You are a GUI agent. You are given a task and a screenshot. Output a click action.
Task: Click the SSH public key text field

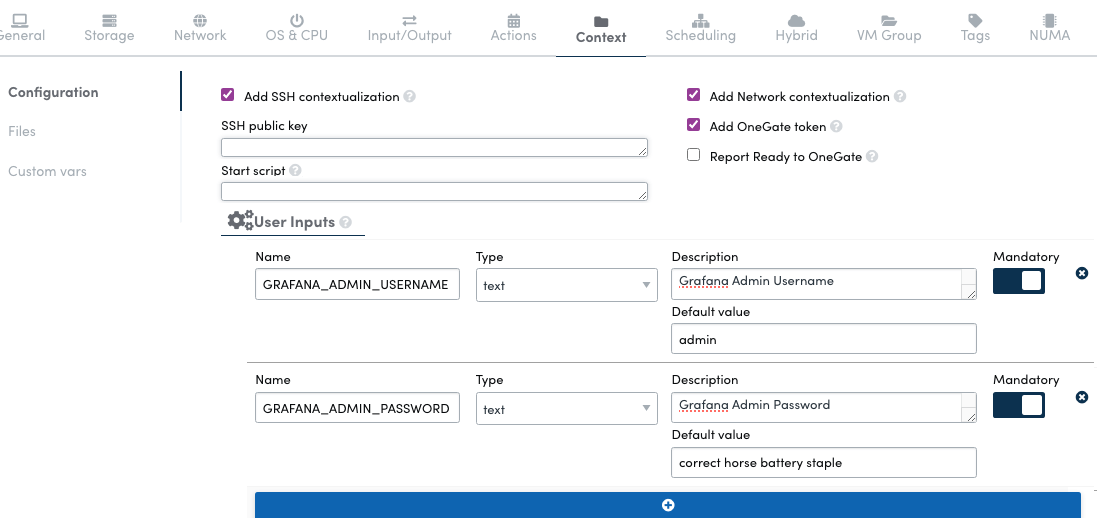pos(434,147)
